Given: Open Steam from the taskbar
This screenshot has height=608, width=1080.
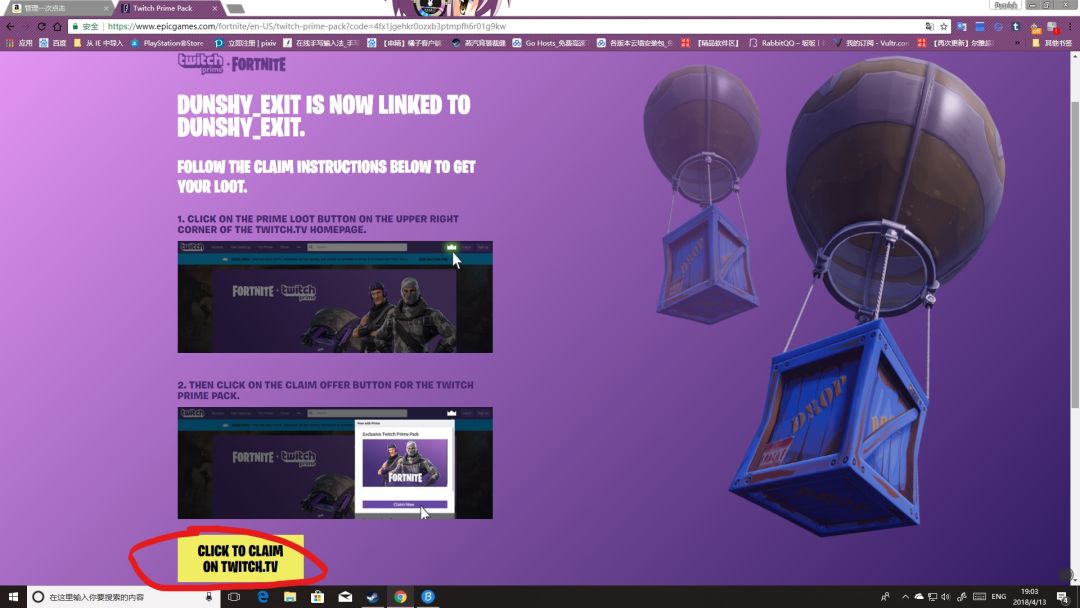Looking at the screenshot, I should point(373,597).
